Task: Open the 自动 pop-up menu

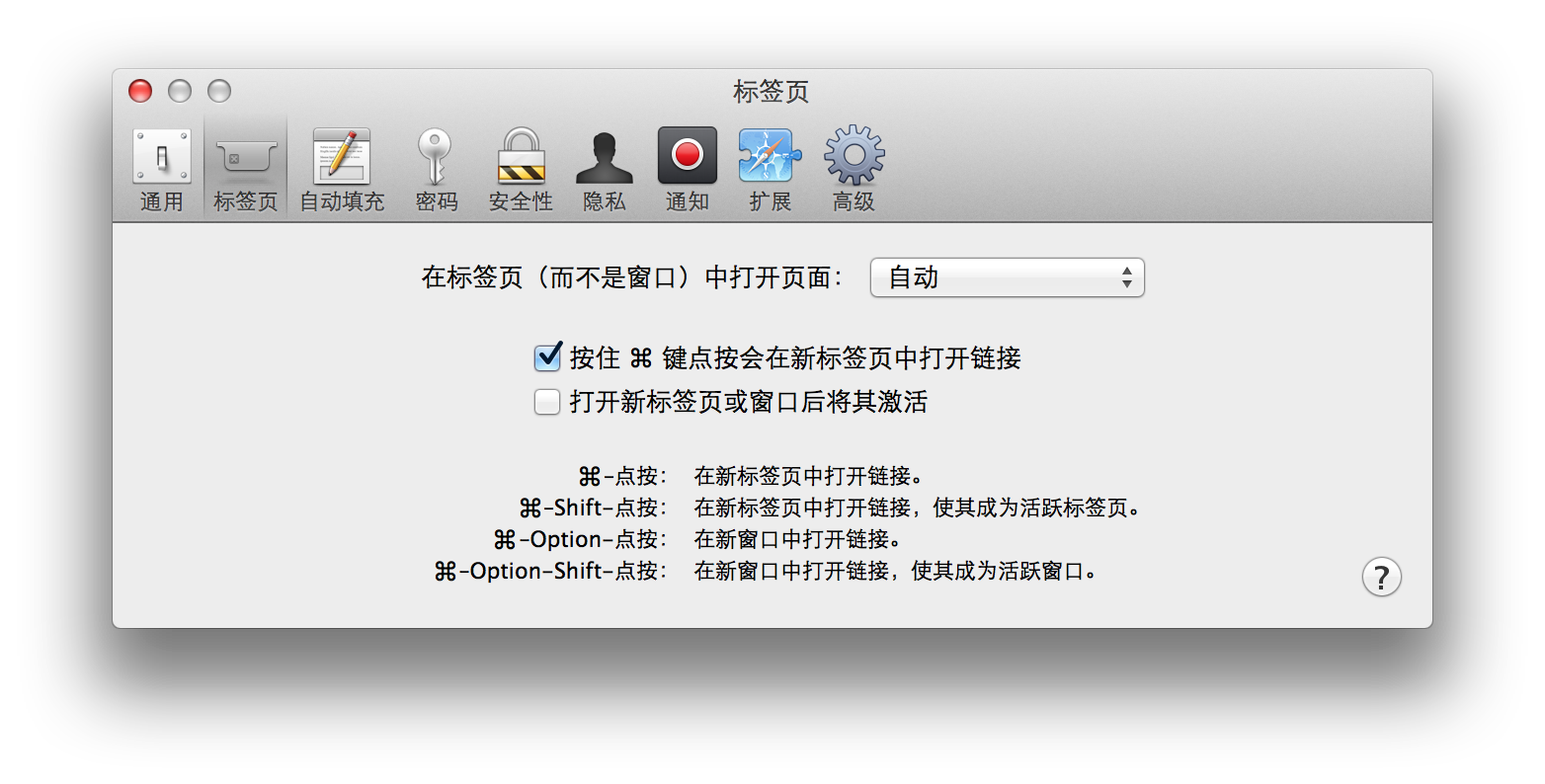Action: click(1007, 277)
